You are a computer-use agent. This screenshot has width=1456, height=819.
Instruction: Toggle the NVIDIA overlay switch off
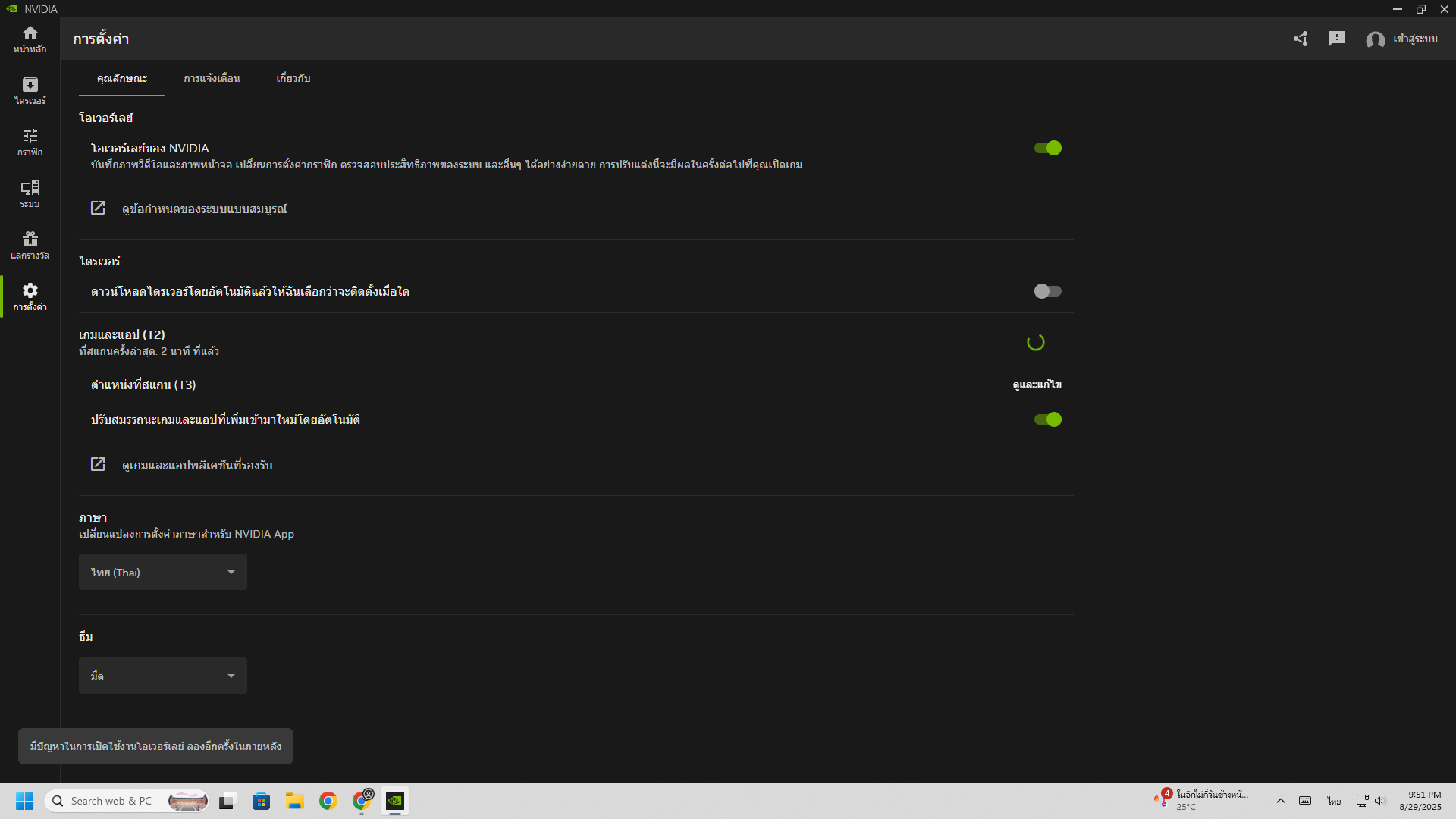coord(1047,148)
